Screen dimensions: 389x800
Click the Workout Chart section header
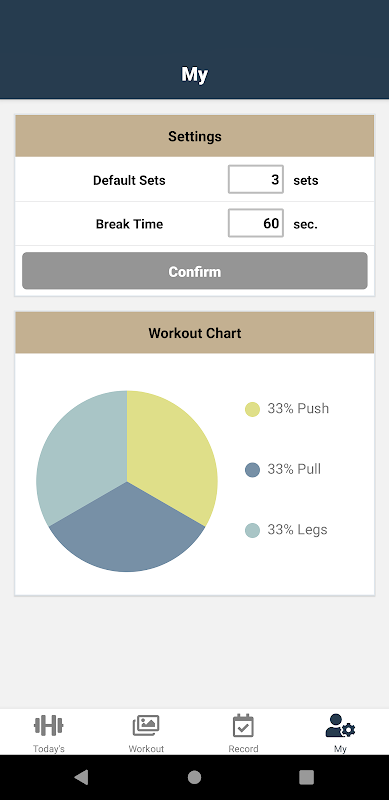[194, 333]
